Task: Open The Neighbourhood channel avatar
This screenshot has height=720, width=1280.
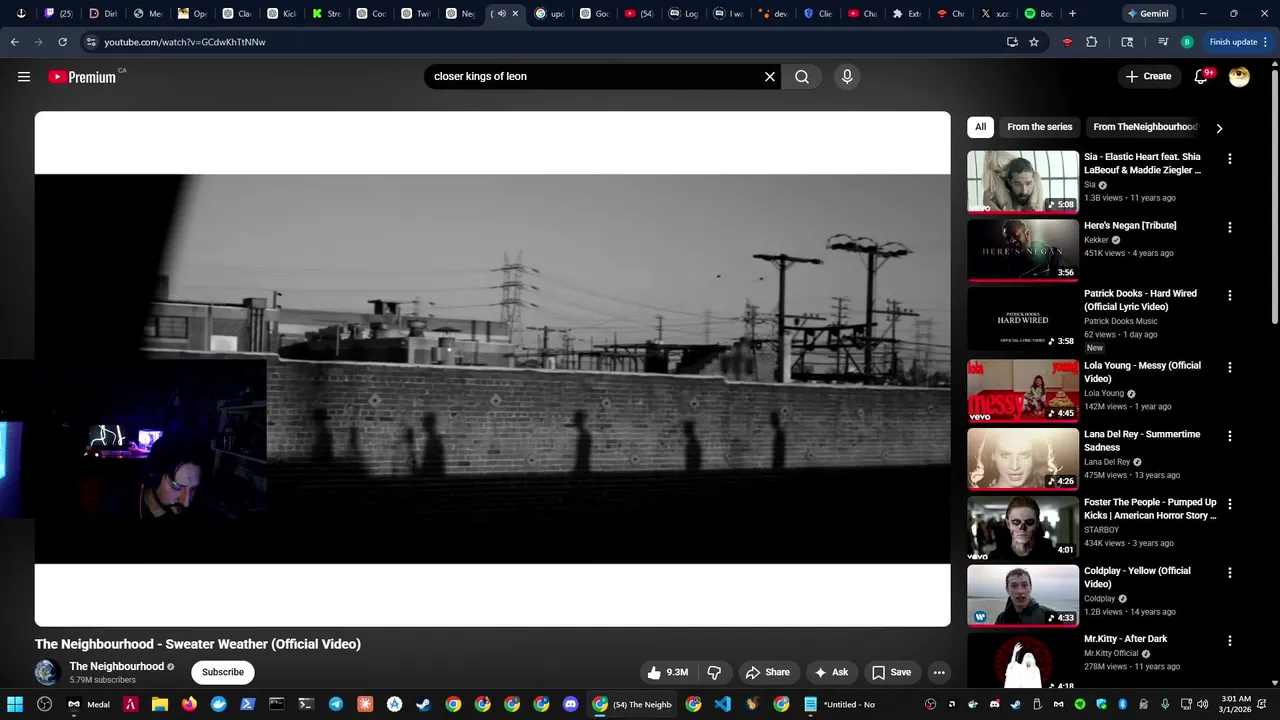Action: 47,672
